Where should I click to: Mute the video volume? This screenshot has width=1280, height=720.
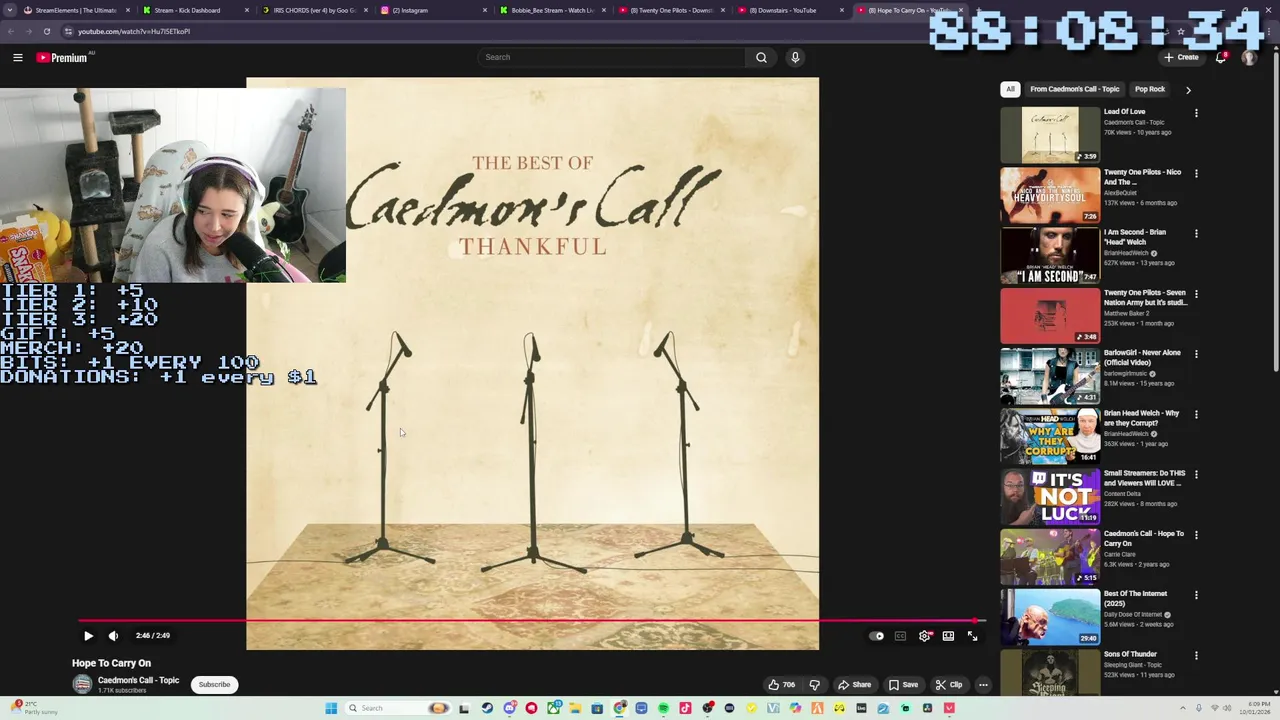tap(113, 636)
